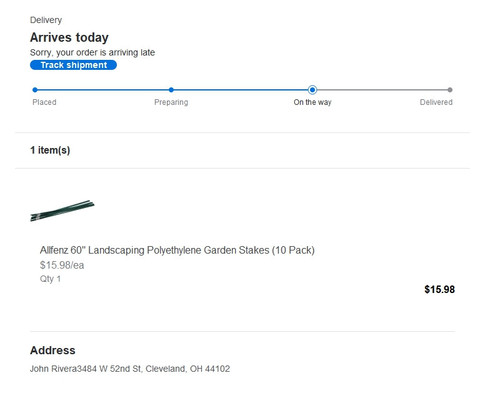Viewport: 500px width, 416px height.
Task: Click the Delivered progress dot
Action: tap(450, 90)
